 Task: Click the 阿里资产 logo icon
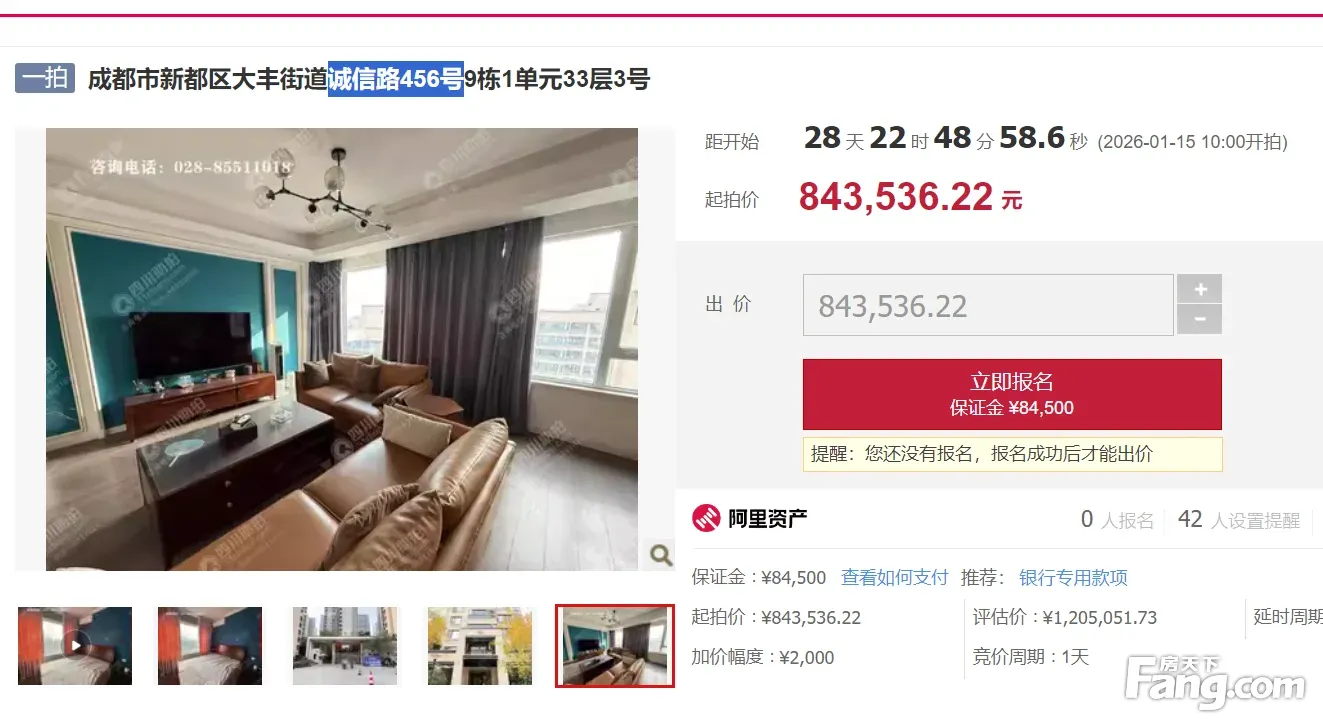(706, 518)
